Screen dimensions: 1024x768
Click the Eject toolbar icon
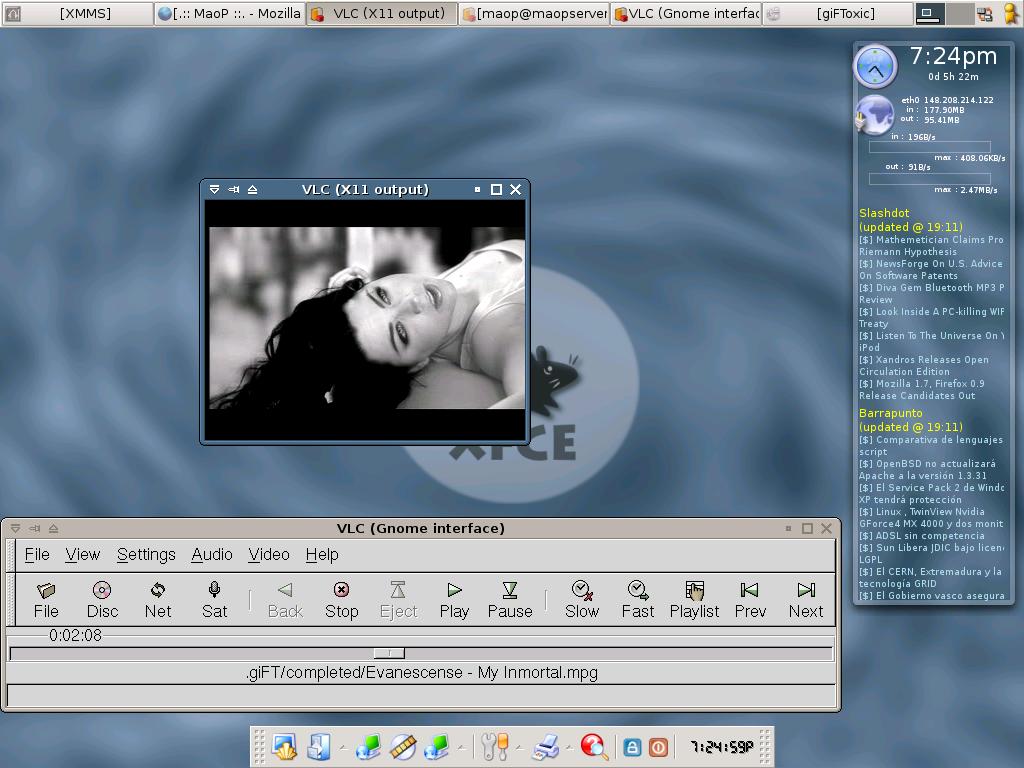point(398,600)
